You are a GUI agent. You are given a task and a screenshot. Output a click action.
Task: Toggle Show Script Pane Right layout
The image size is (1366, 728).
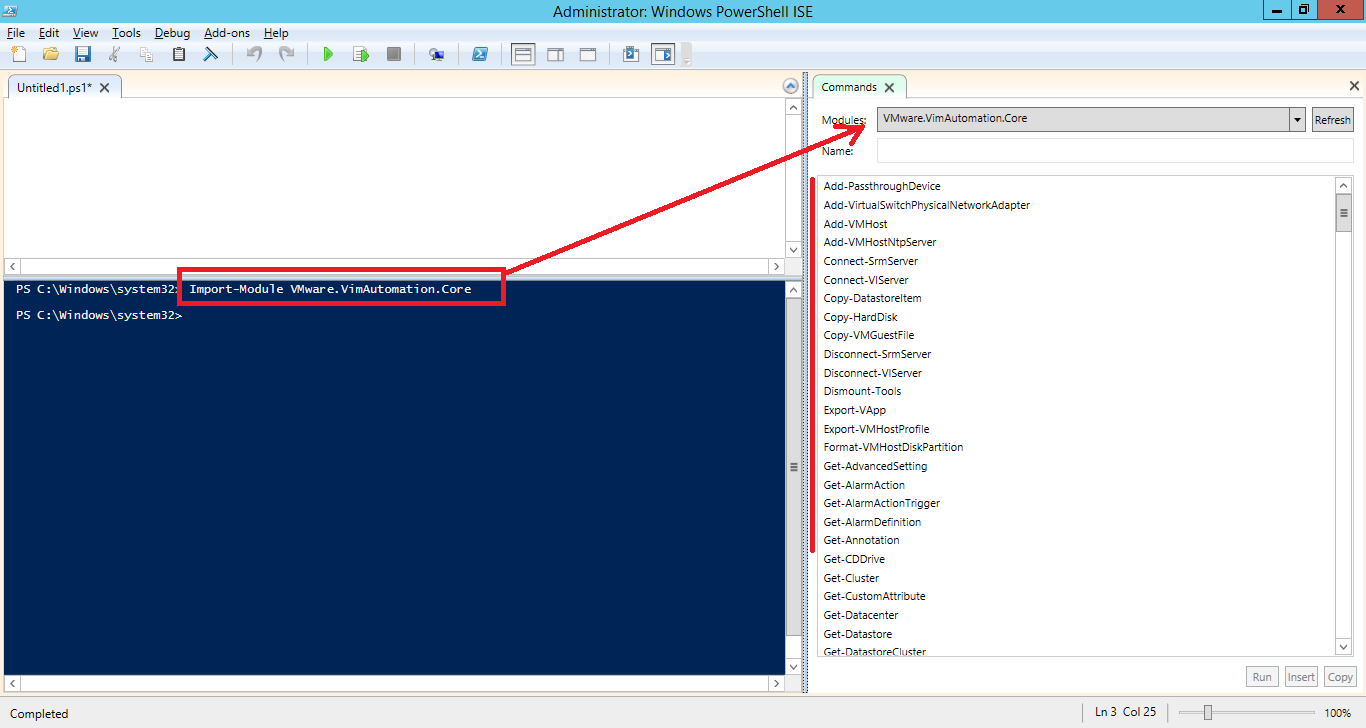pyautogui.click(x=555, y=54)
